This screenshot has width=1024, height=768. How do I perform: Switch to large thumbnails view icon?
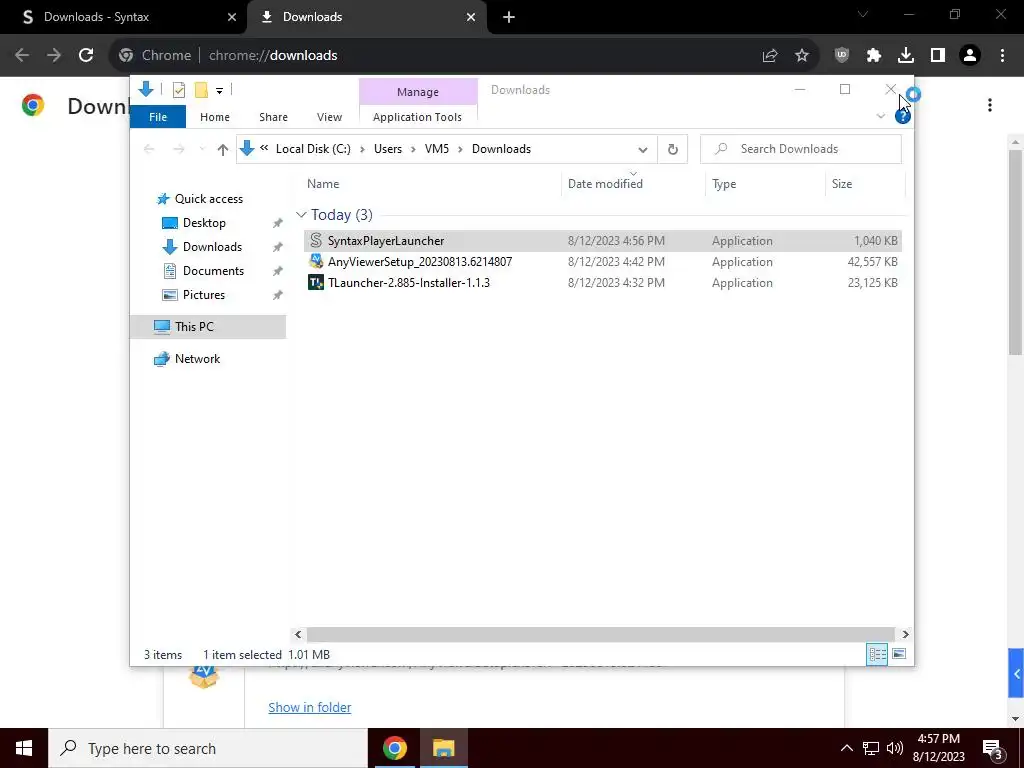pyautogui.click(x=899, y=654)
